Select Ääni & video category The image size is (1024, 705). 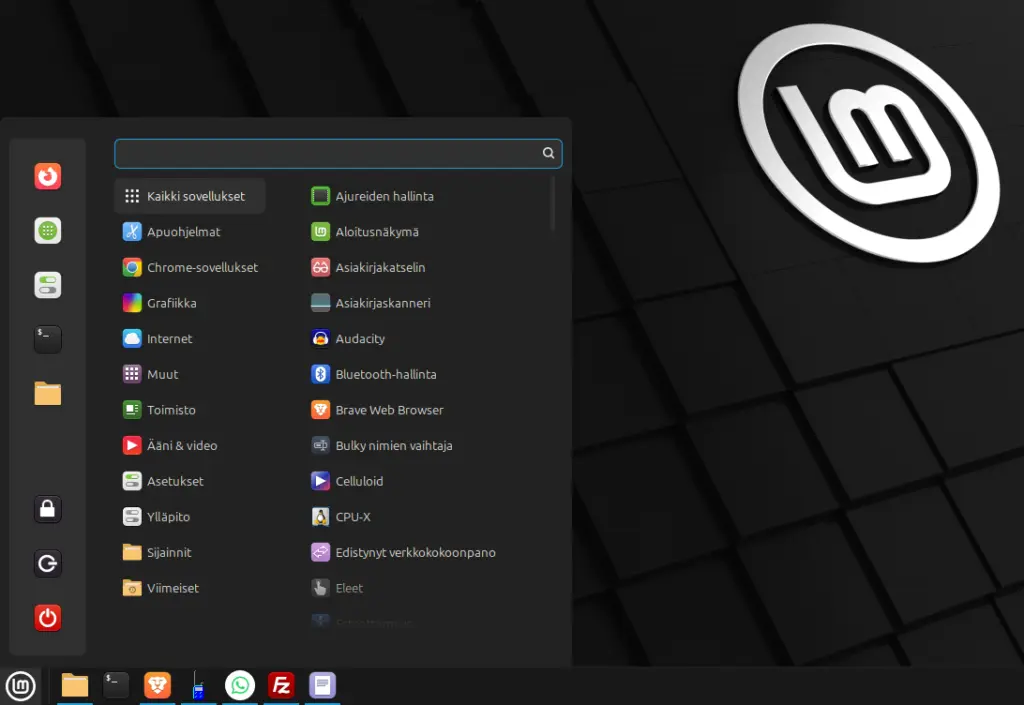coord(189,445)
